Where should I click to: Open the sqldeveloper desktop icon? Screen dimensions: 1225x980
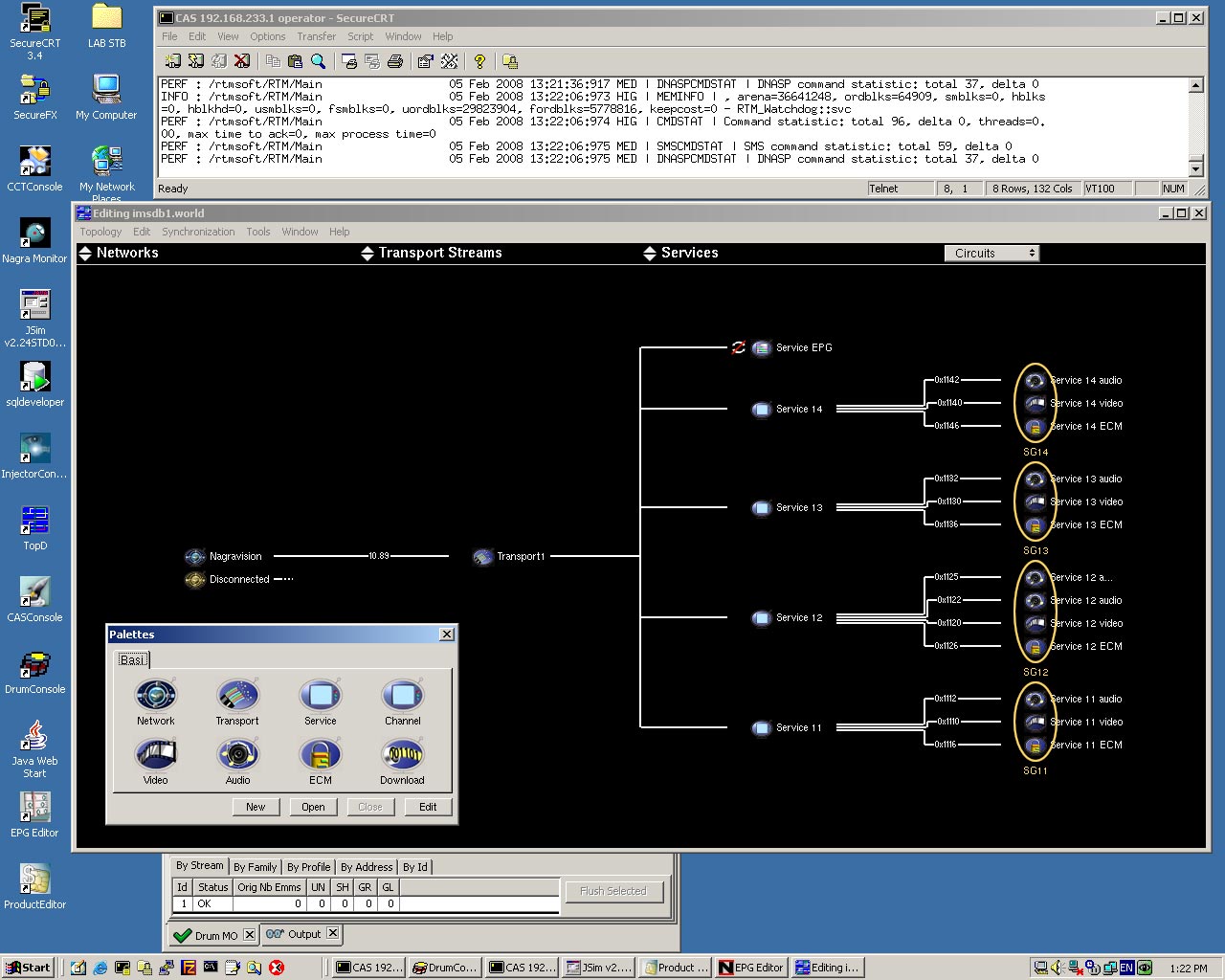[34, 385]
